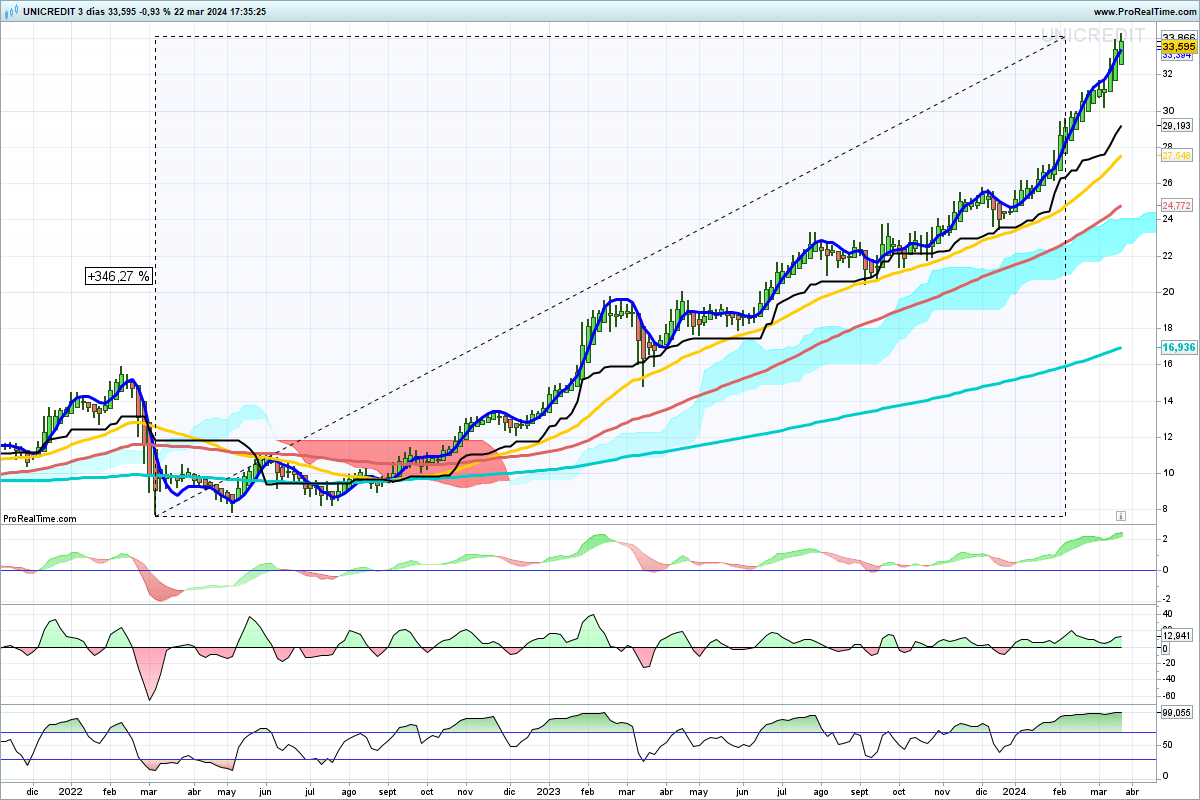1200x800 pixels.
Task: Click the 2024 year label on the time axis
Action: [1015, 790]
